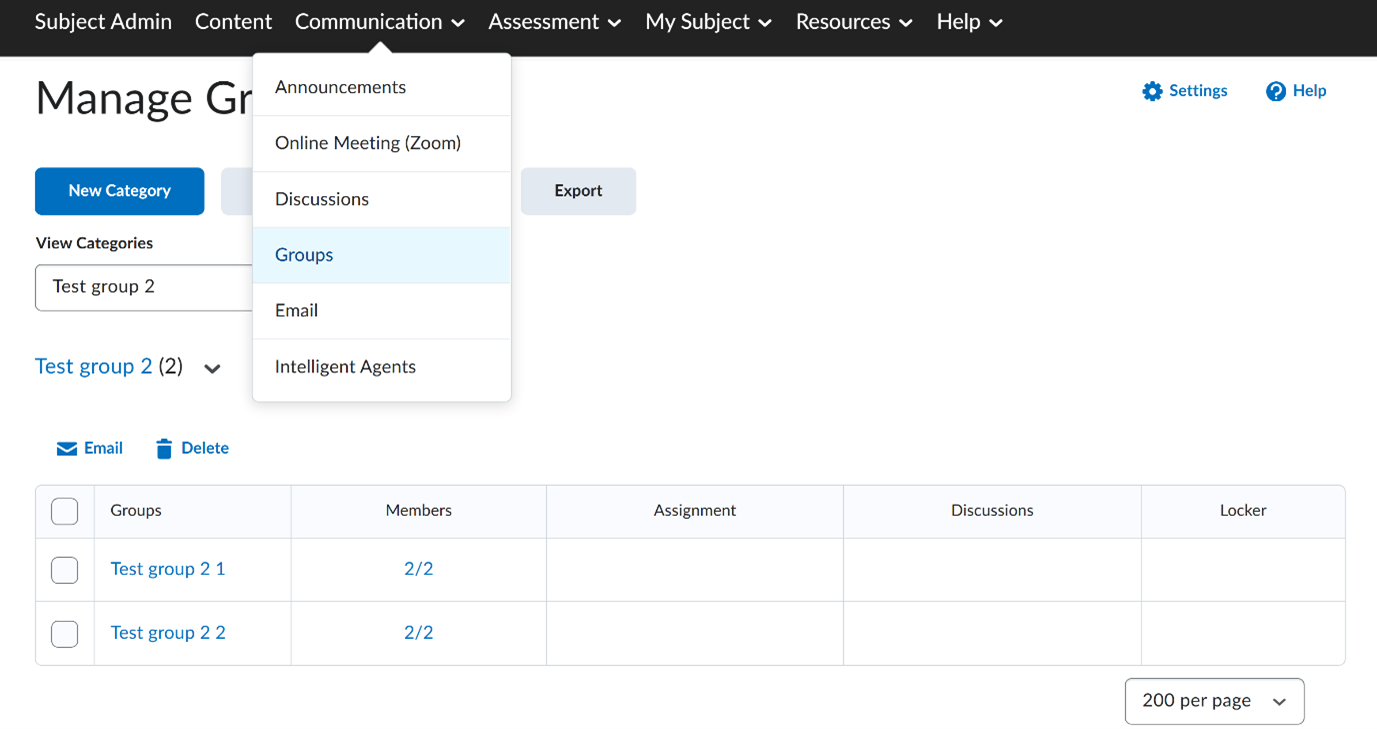The image size is (1377, 729).
Task: Click the New Category button
Action: coord(119,191)
